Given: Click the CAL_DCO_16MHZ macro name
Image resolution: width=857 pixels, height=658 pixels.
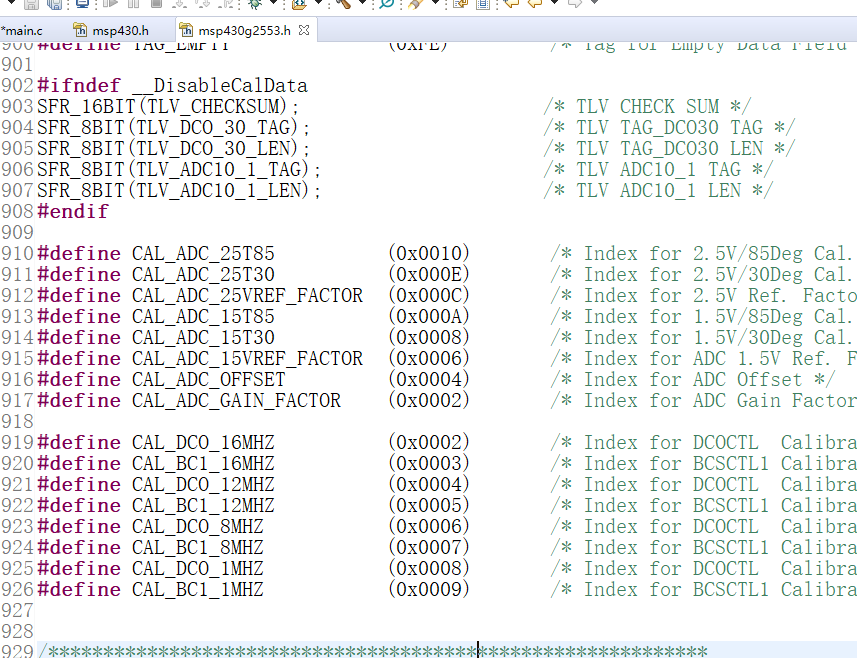Looking at the screenshot, I should 203,443.
